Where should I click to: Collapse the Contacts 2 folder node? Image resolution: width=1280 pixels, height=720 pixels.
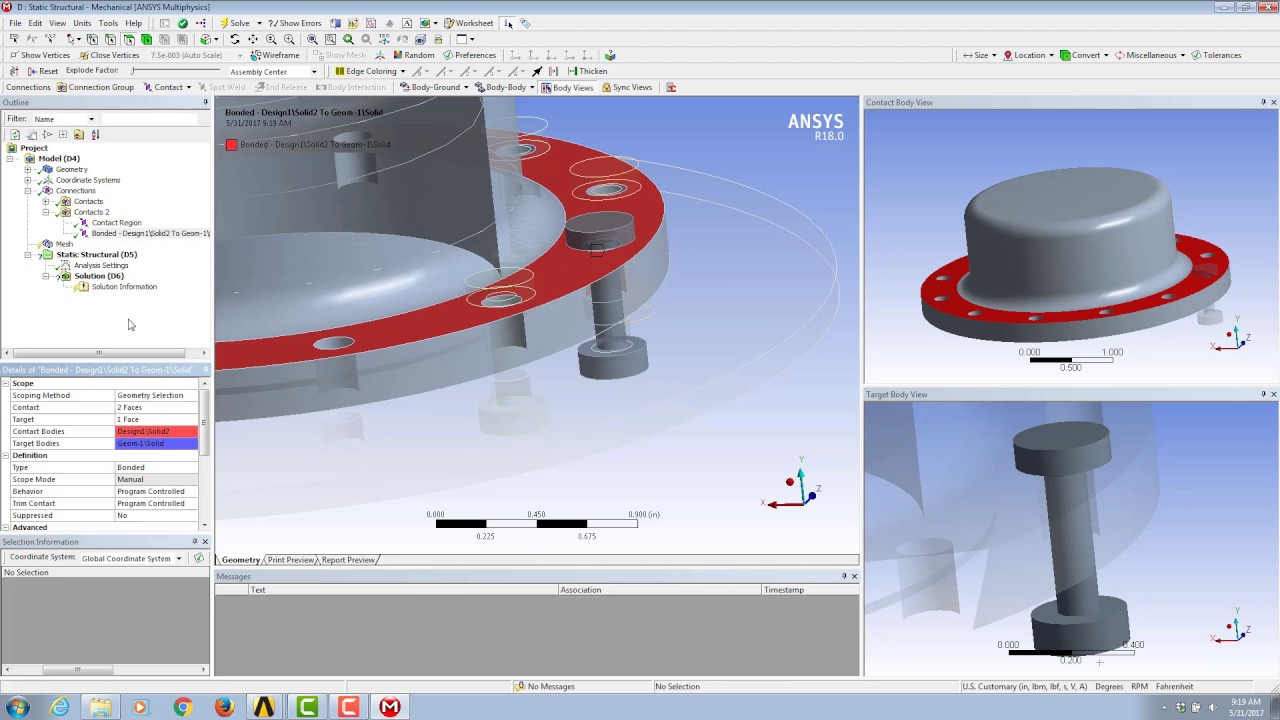(x=46, y=212)
